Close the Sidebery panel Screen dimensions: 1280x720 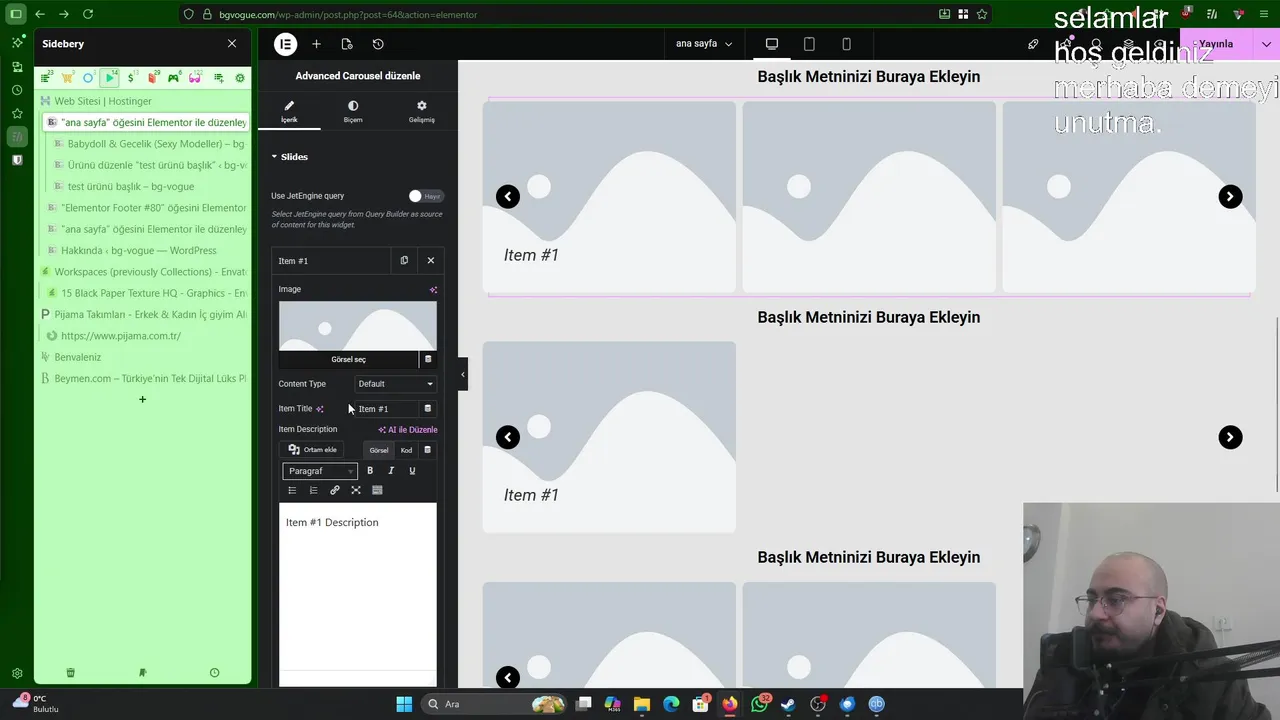(232, 44)
